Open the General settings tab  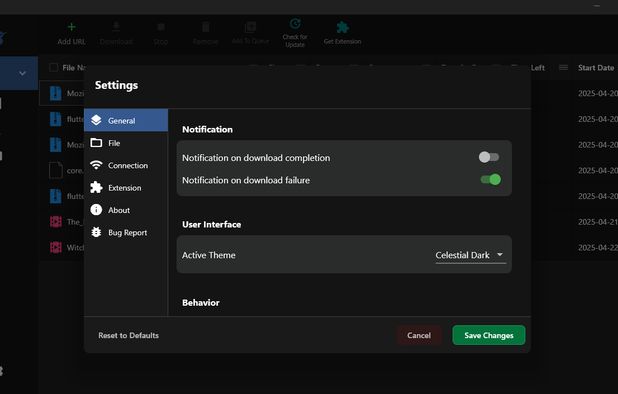click(126, 121)
